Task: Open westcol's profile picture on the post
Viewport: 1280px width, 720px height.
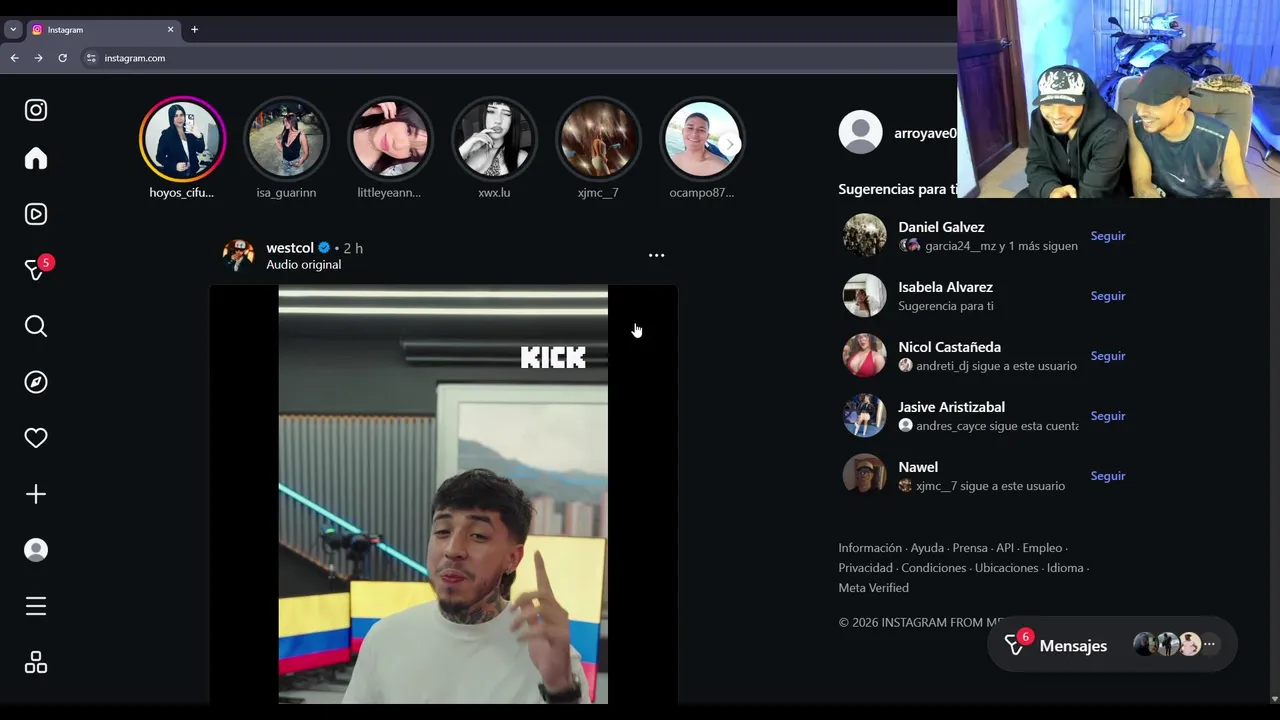Action: (x=238, y=255)
